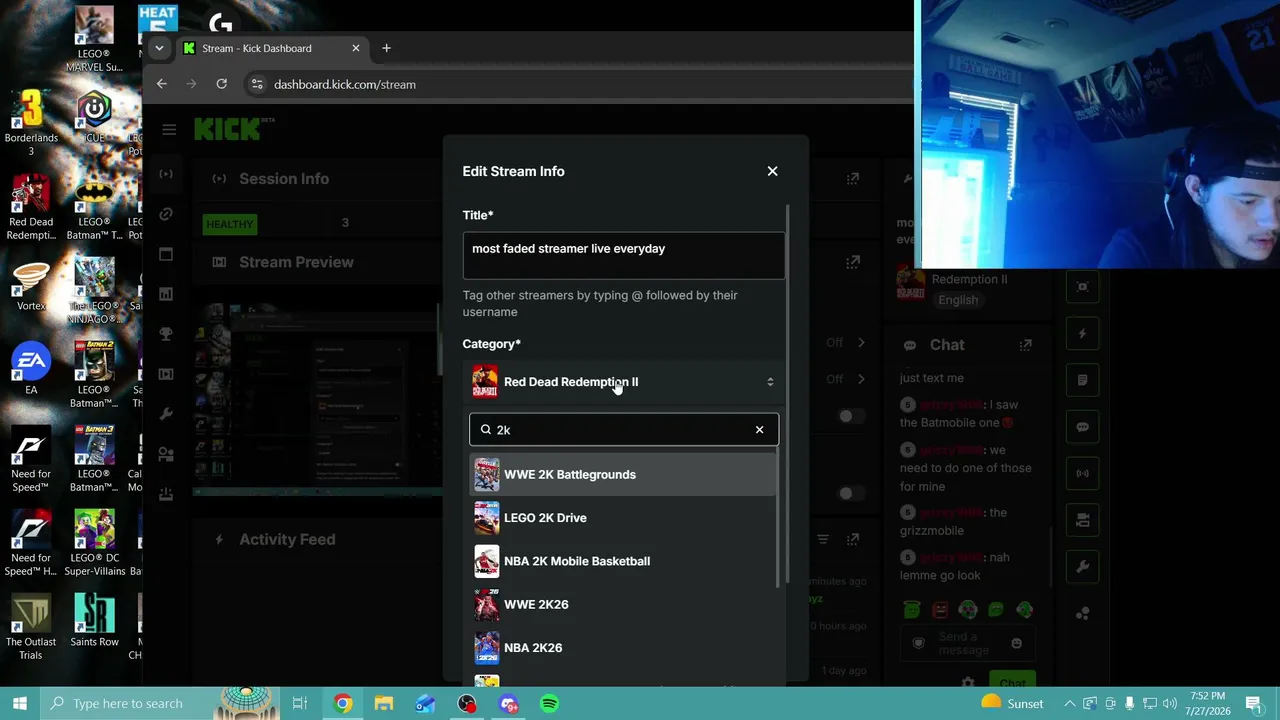
Task: Pop out the Session Info panel
Action: click(852, 179)
